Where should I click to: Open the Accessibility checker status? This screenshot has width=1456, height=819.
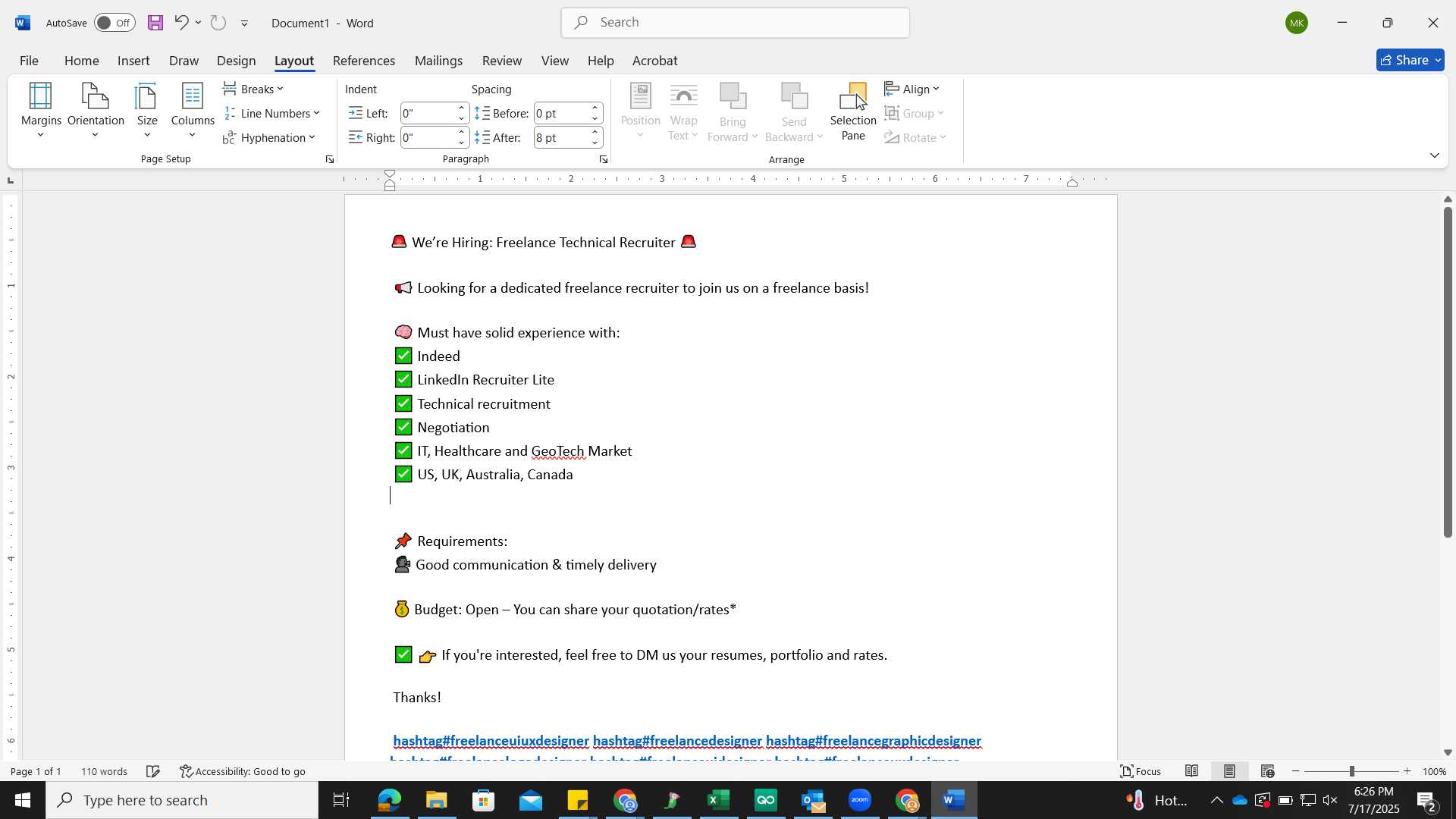pyautogui.click(x=243, y=772)
